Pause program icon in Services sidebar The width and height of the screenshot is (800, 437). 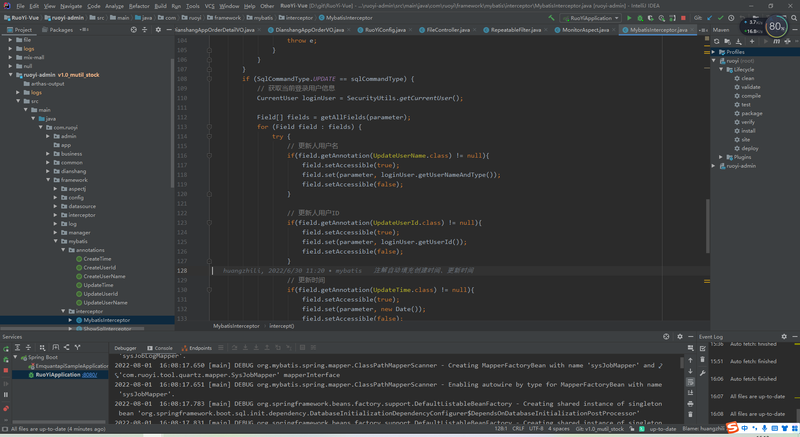pyautogui.click(x=6, y=394)
